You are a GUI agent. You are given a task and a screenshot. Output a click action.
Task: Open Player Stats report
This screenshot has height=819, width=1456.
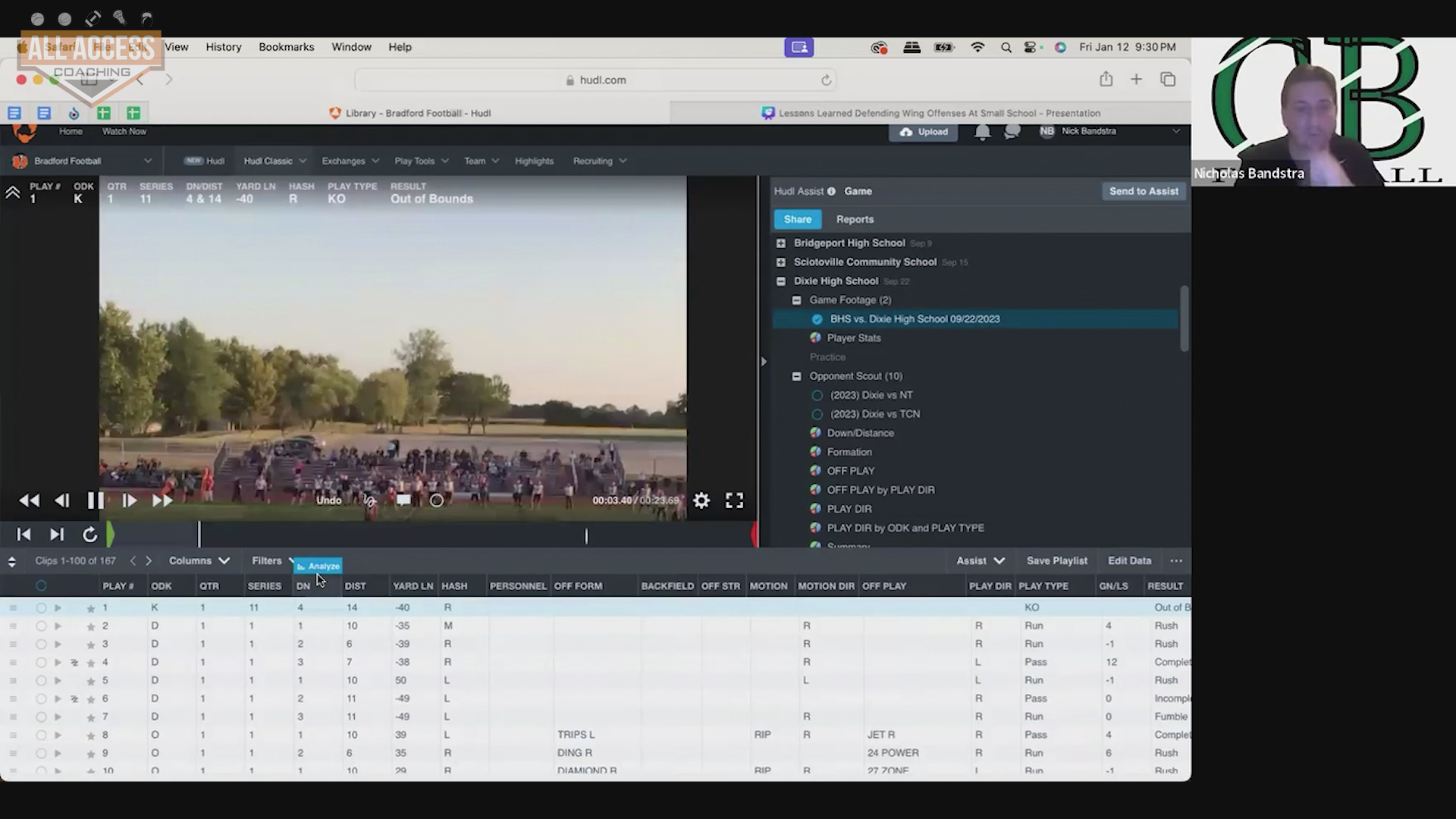[853, 338]
